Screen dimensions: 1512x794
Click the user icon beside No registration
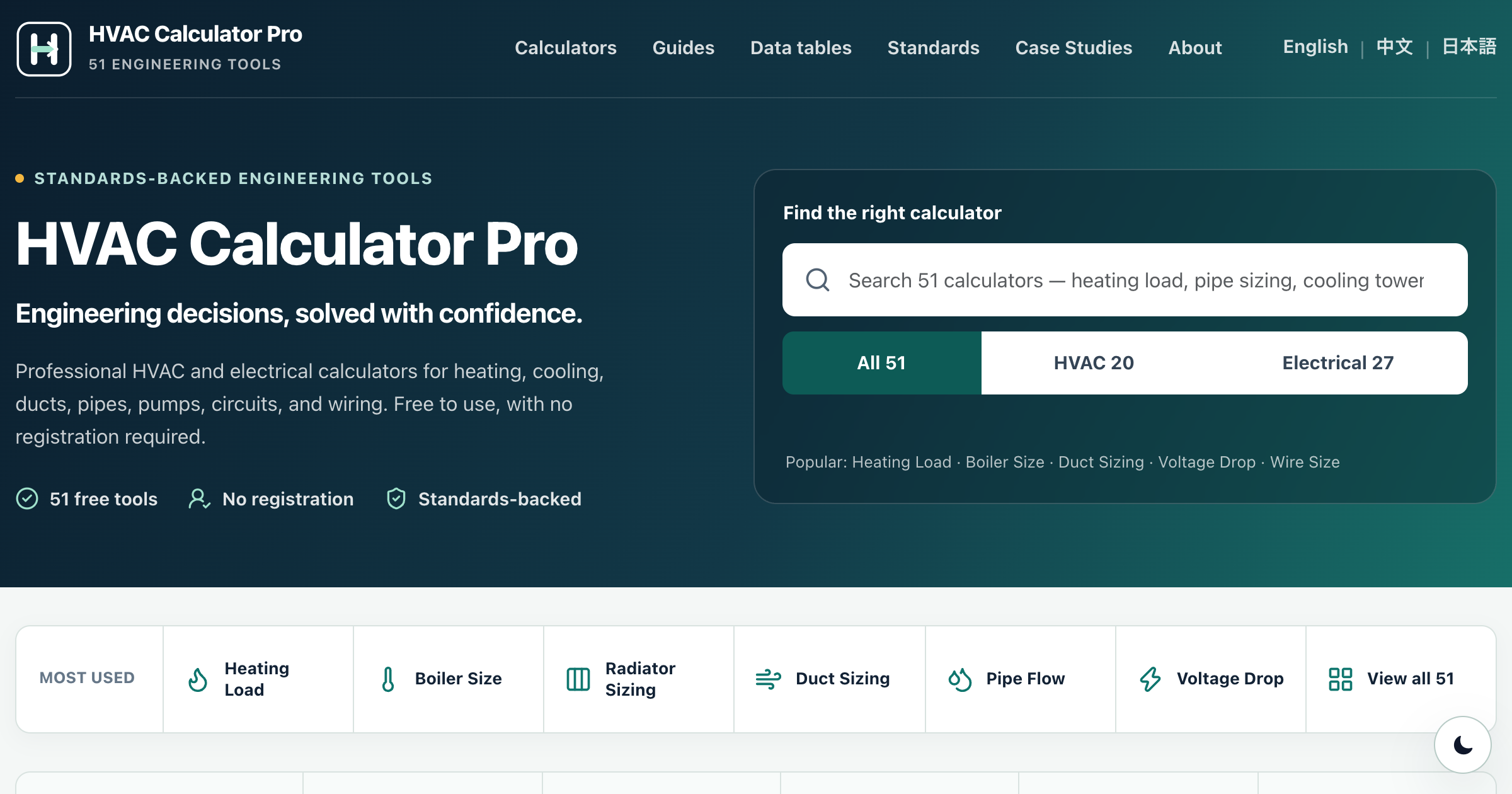(199, 498)
